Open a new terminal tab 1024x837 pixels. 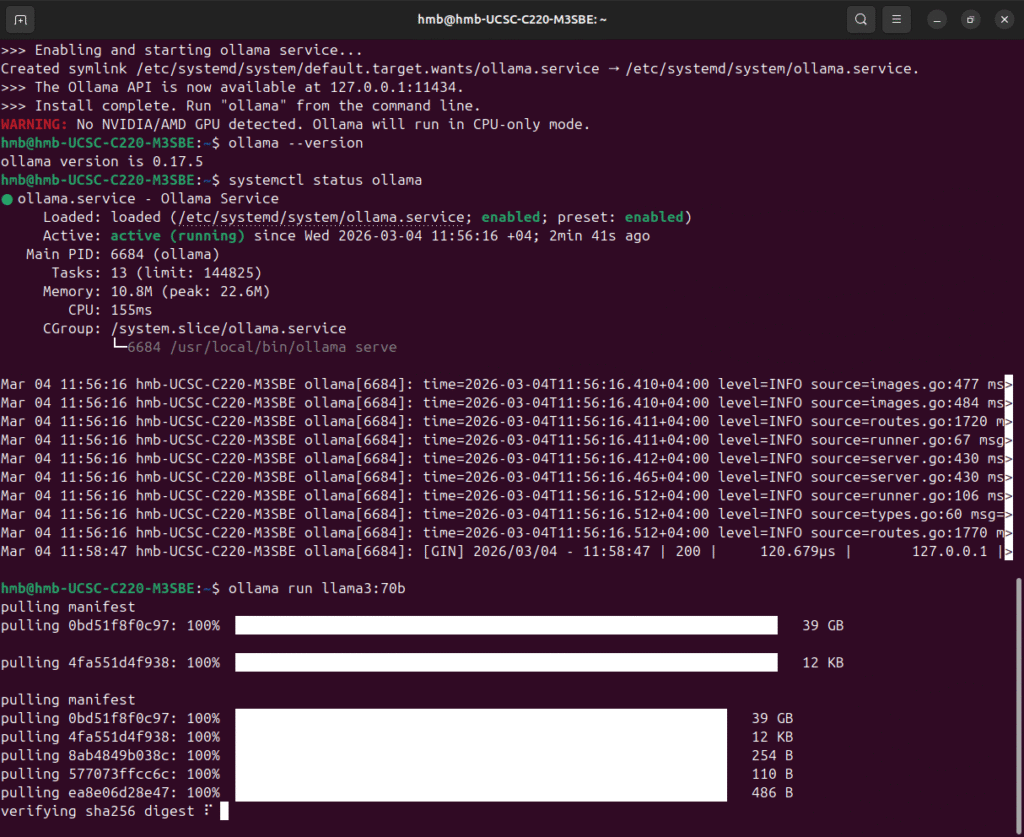tap(22, 19)
